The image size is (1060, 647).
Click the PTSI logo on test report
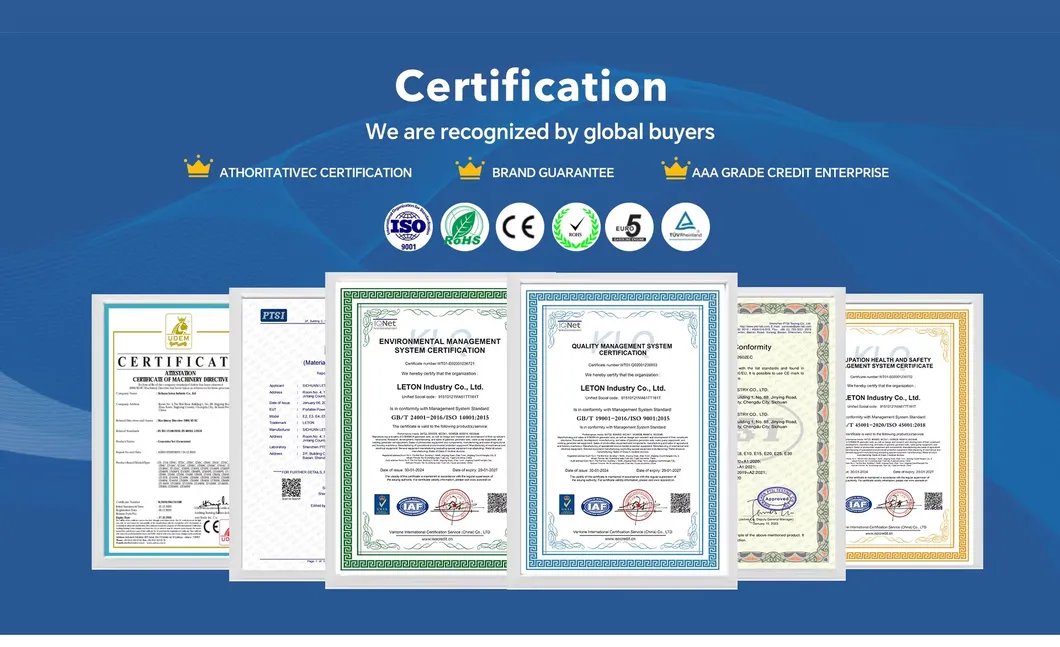(274, 316)
